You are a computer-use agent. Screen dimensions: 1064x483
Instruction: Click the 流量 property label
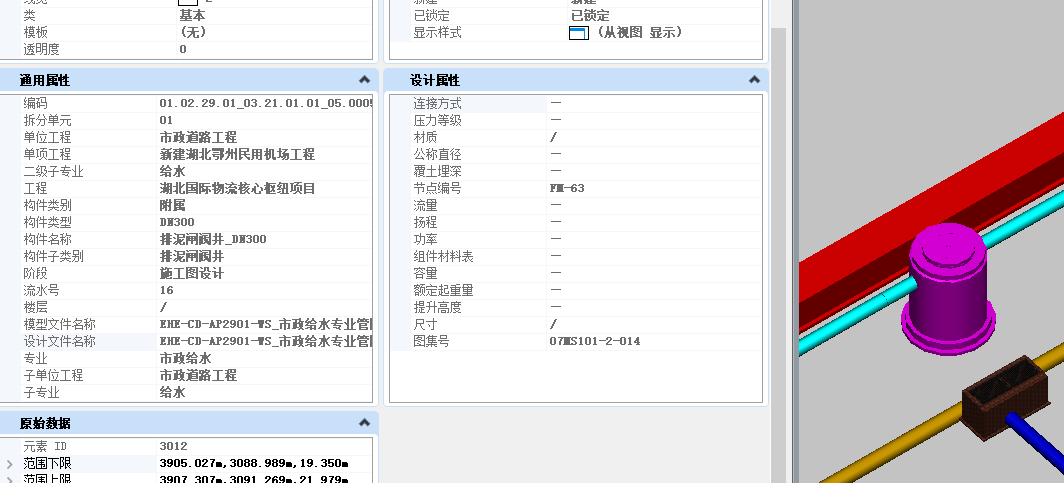coord(425,205)
